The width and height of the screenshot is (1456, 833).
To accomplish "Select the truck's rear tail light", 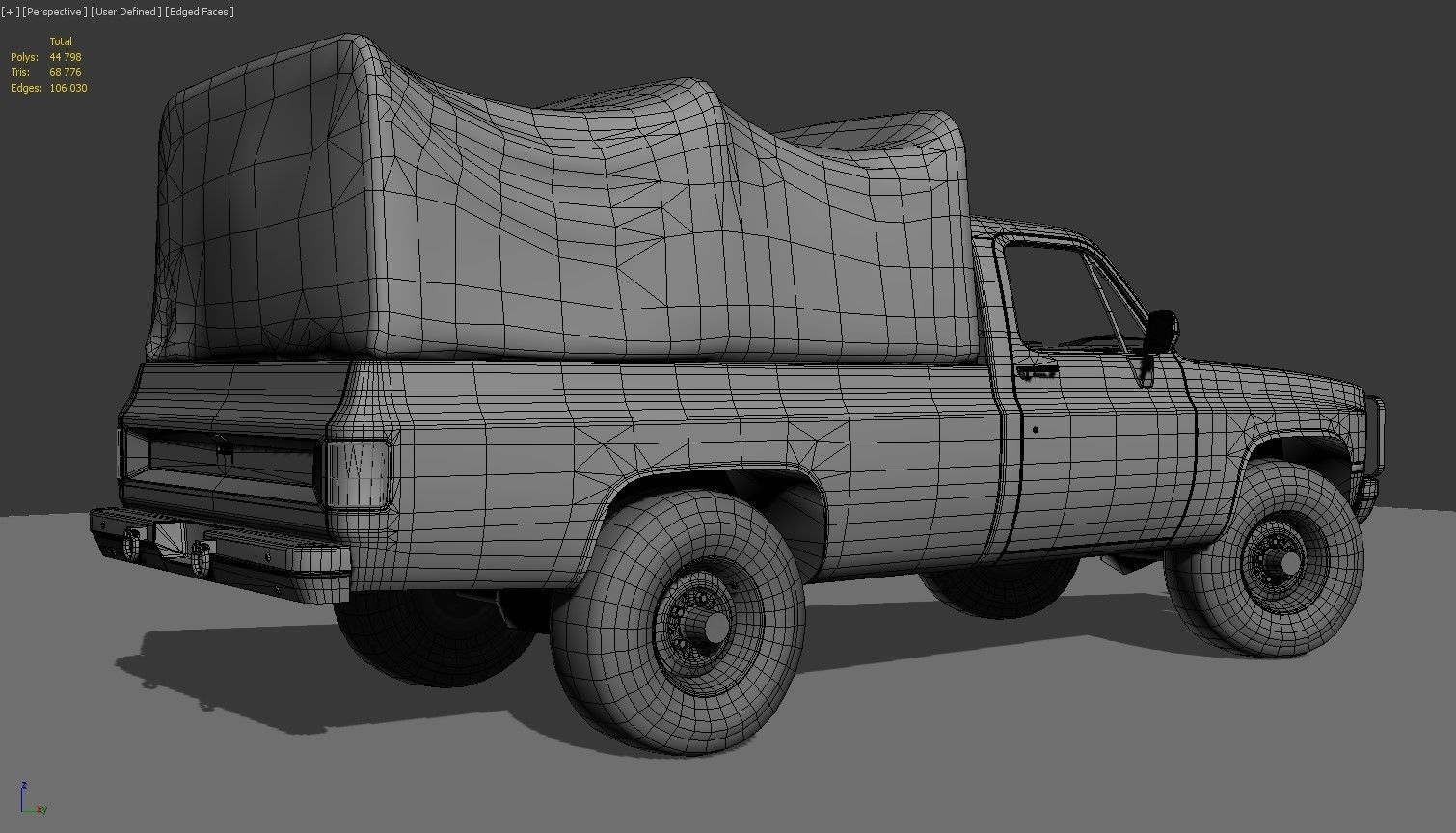I will tap(358, 474).
